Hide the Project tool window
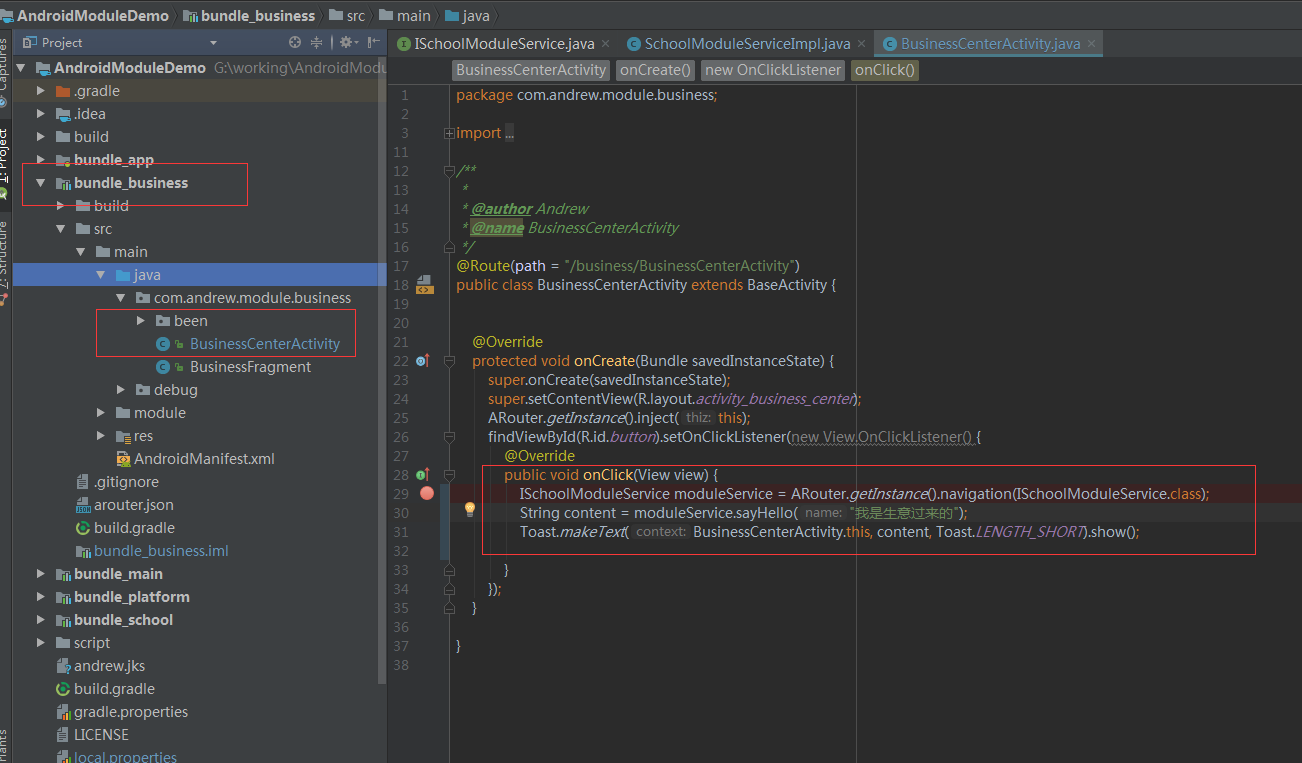 tap(373, 43)
